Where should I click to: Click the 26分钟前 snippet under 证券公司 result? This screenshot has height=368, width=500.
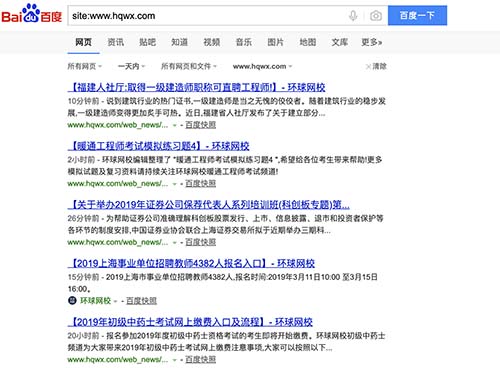pos(226,224)
